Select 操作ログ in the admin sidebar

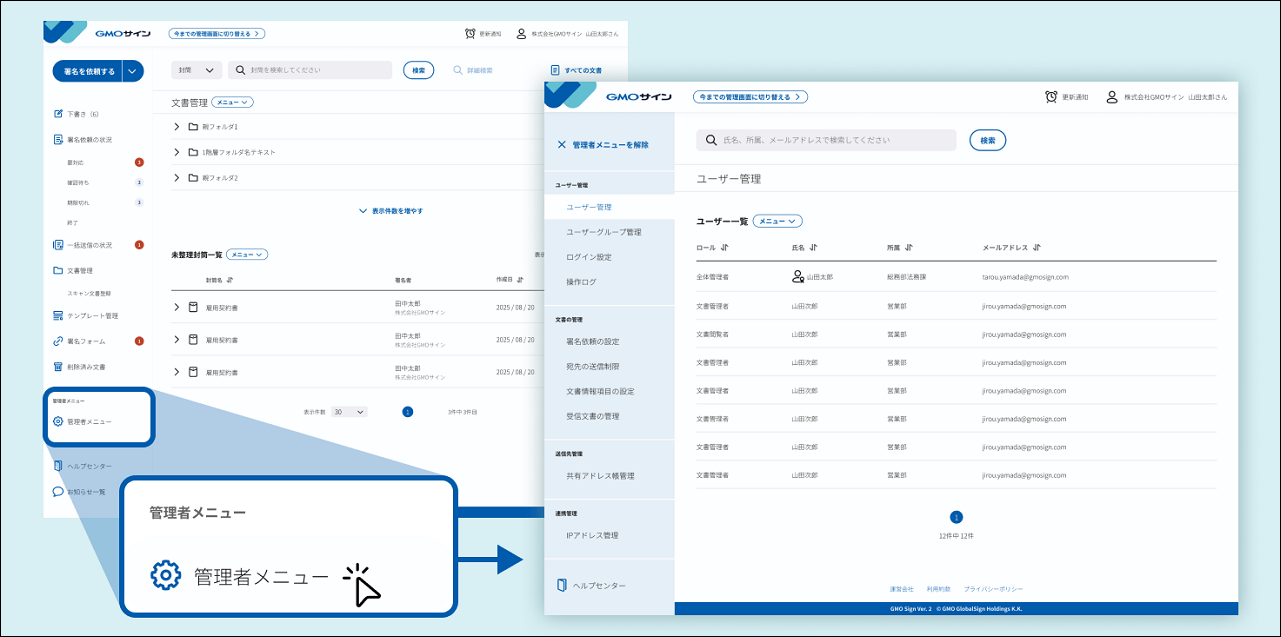point(581,282)
